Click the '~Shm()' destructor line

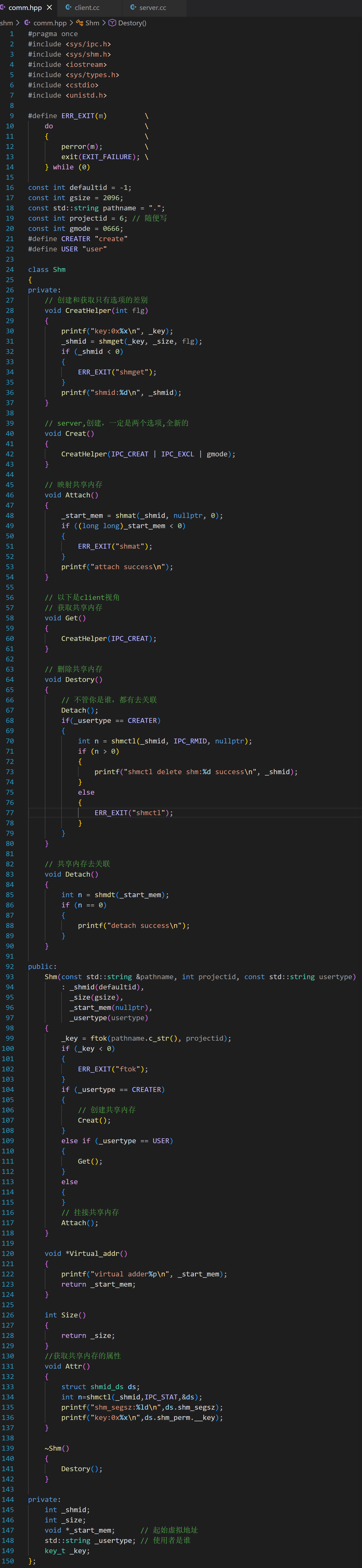[x=57, y=1448]
